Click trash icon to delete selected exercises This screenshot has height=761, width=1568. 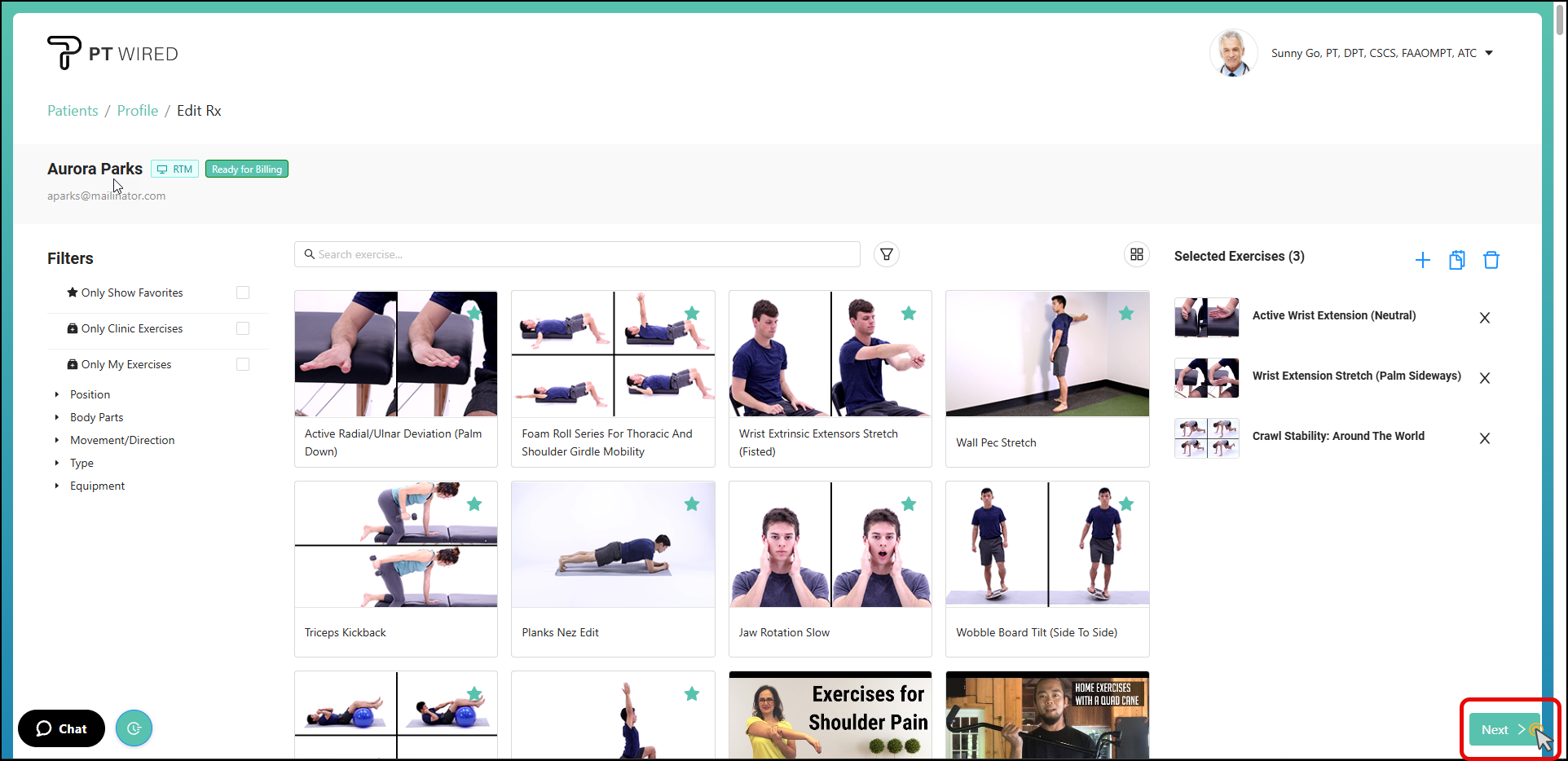[x=1491, y=260]
